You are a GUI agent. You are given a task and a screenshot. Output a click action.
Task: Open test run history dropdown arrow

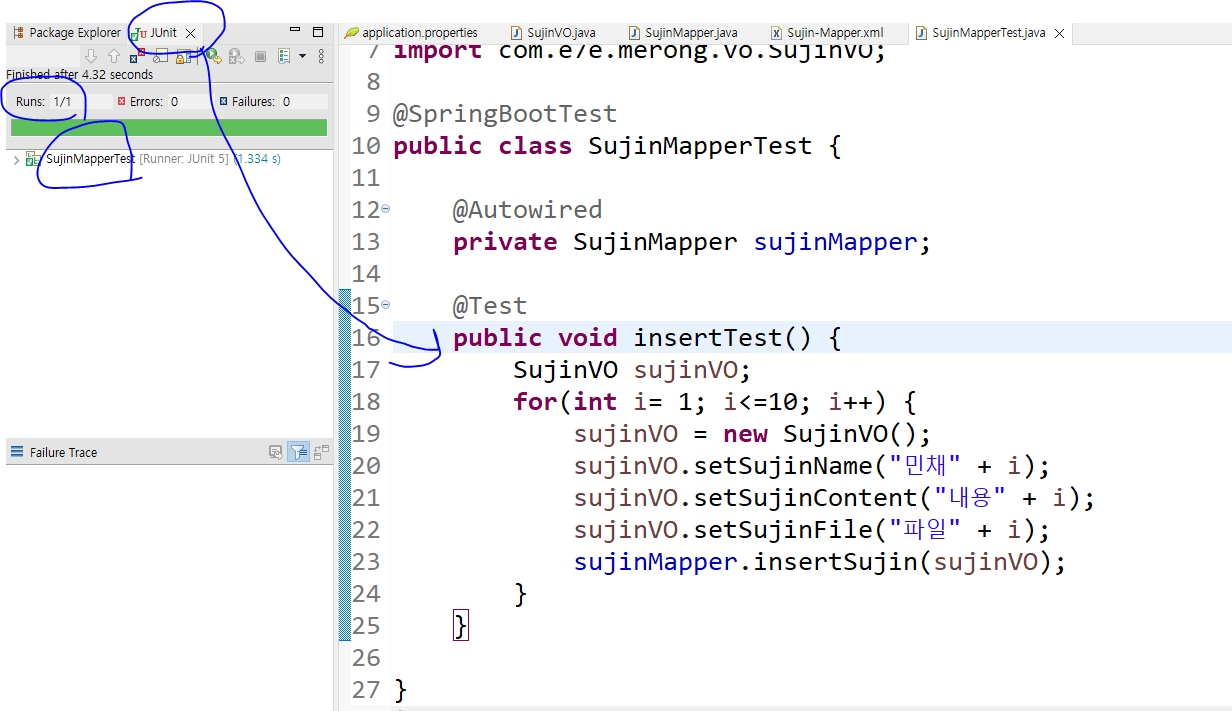pyautogui.click(x=302, y=56)
